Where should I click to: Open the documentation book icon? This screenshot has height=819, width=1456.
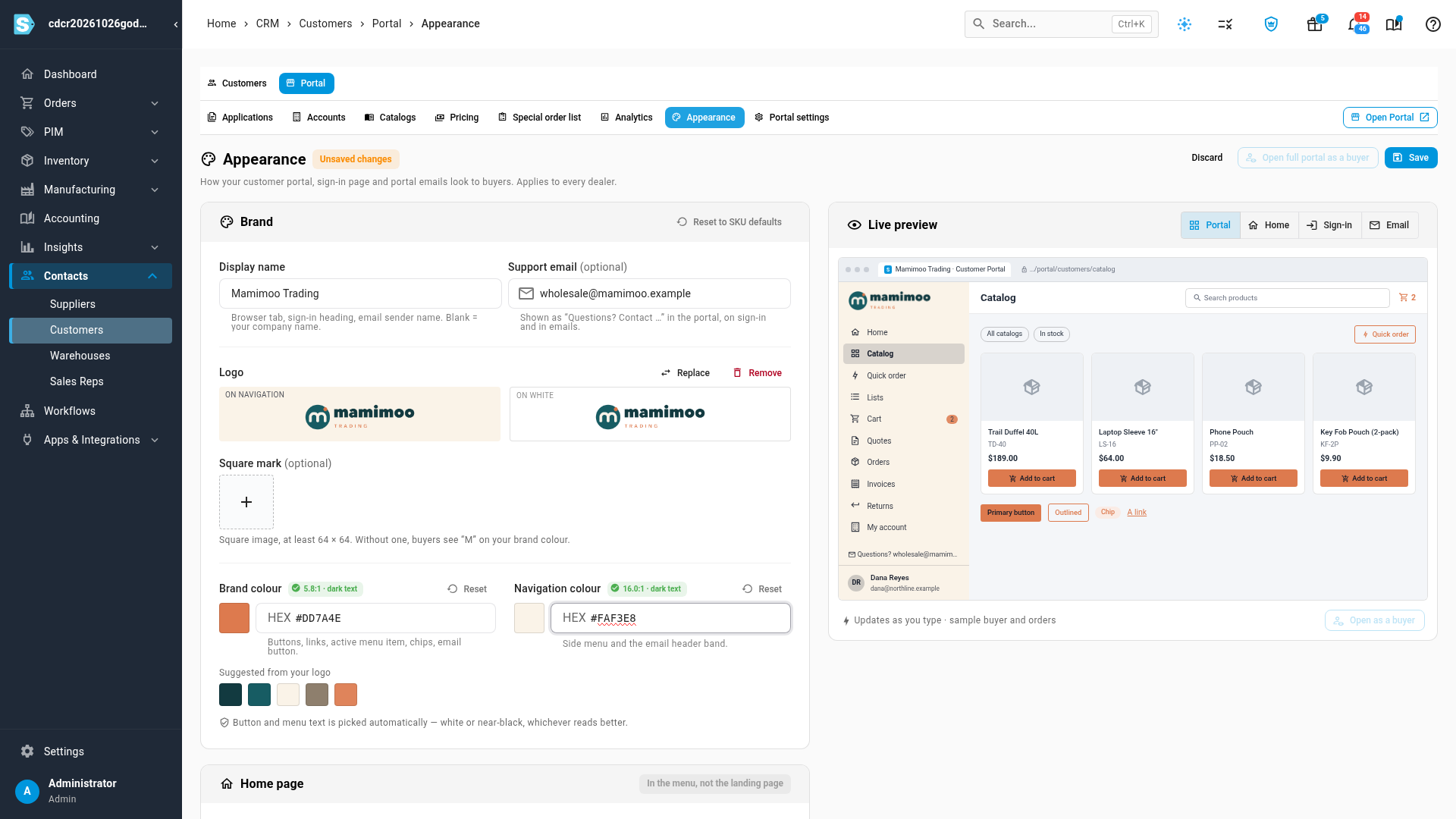pyautogui.click(x=1394, y=24)
